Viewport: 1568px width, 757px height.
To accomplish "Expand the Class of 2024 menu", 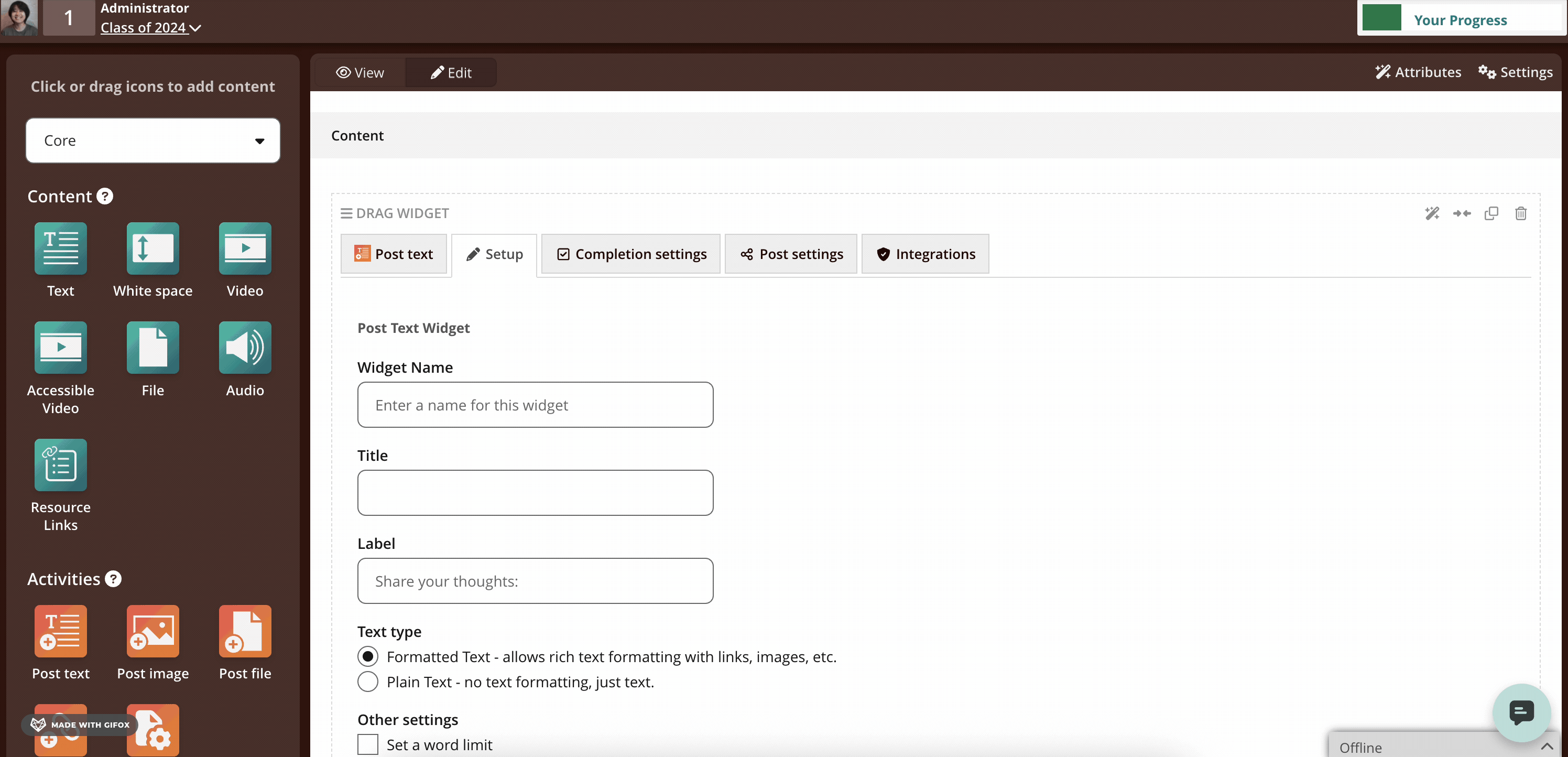I will [151, 27].
